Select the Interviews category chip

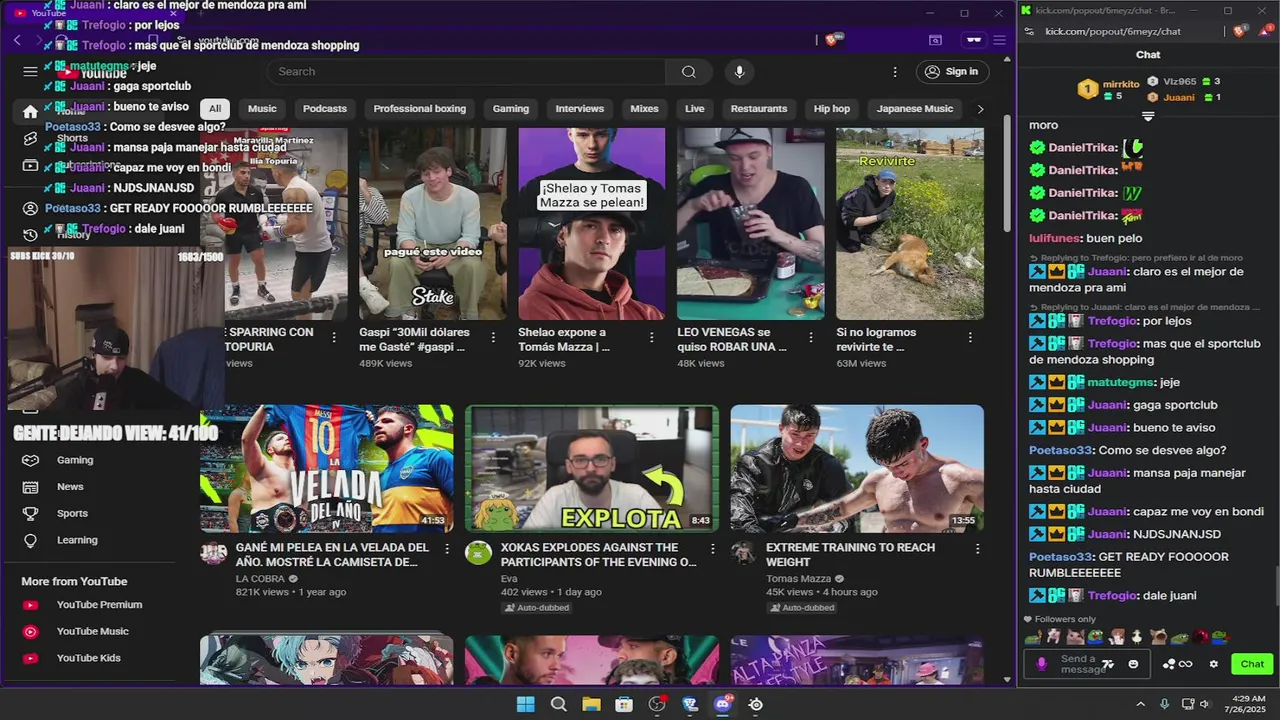580,109
